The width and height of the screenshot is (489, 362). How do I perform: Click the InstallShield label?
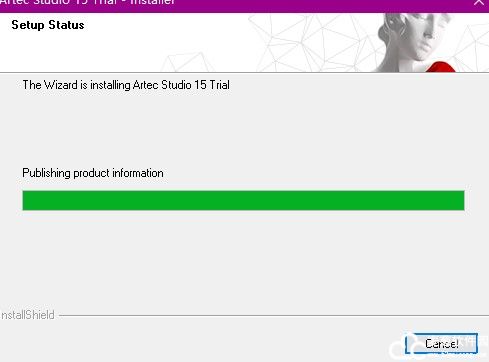(27, 315)
